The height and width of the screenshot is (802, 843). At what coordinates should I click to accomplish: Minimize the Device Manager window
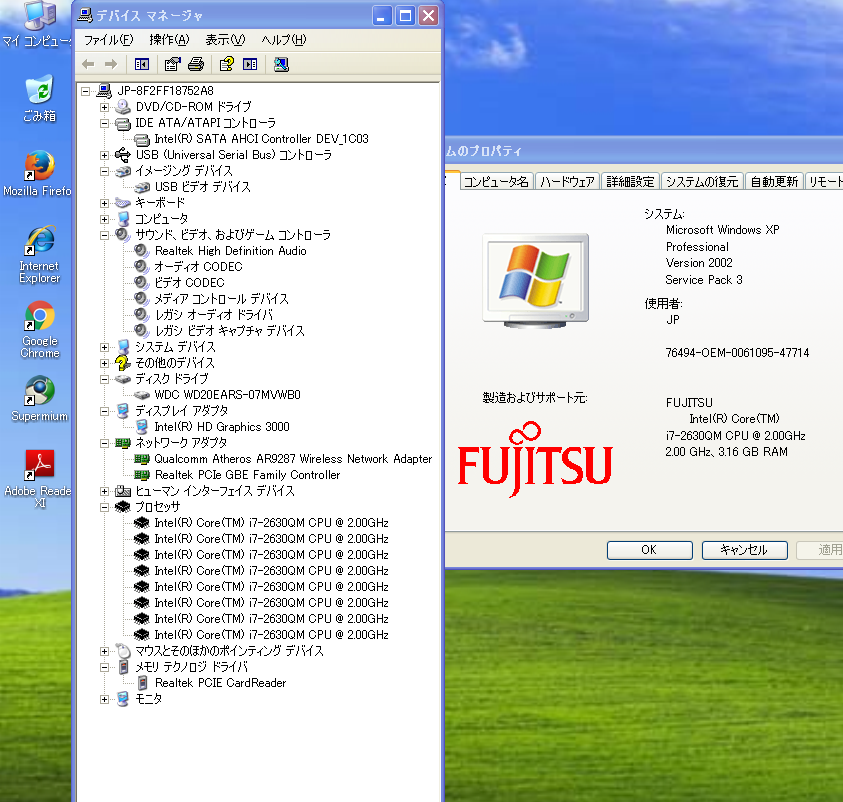coord(382,16)
